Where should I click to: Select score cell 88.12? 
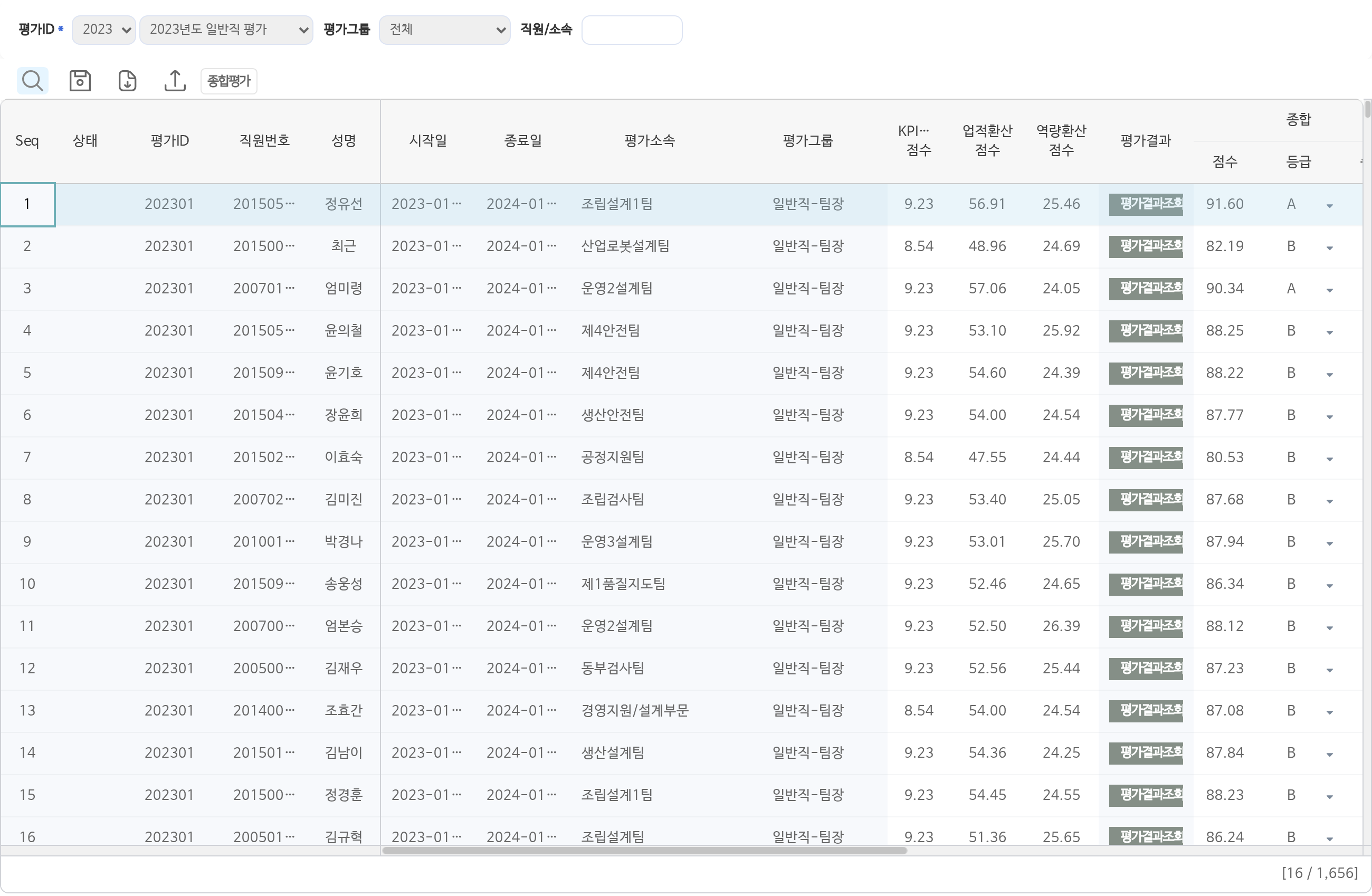point(1224,626)
